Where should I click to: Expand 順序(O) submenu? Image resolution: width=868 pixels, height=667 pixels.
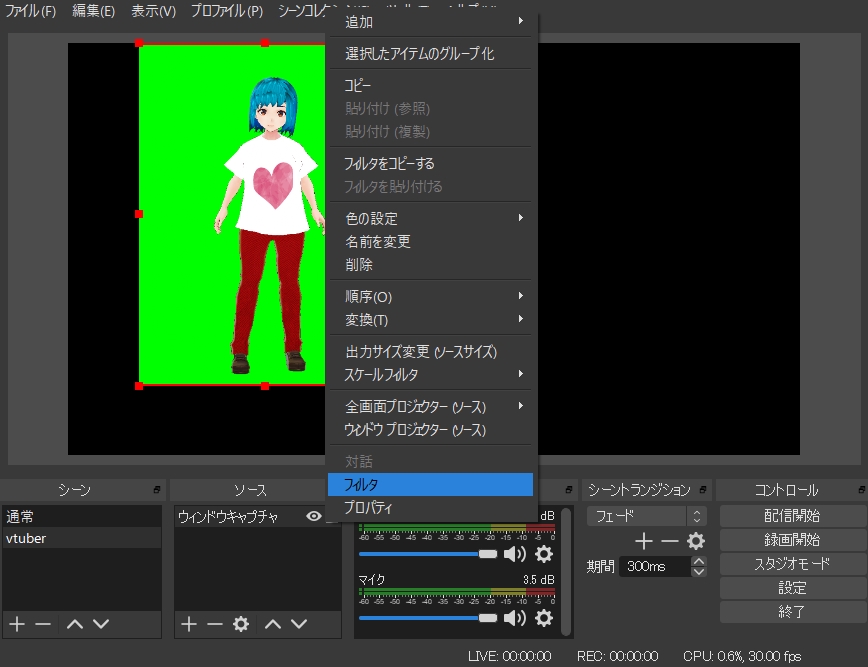tap(430, 297)
